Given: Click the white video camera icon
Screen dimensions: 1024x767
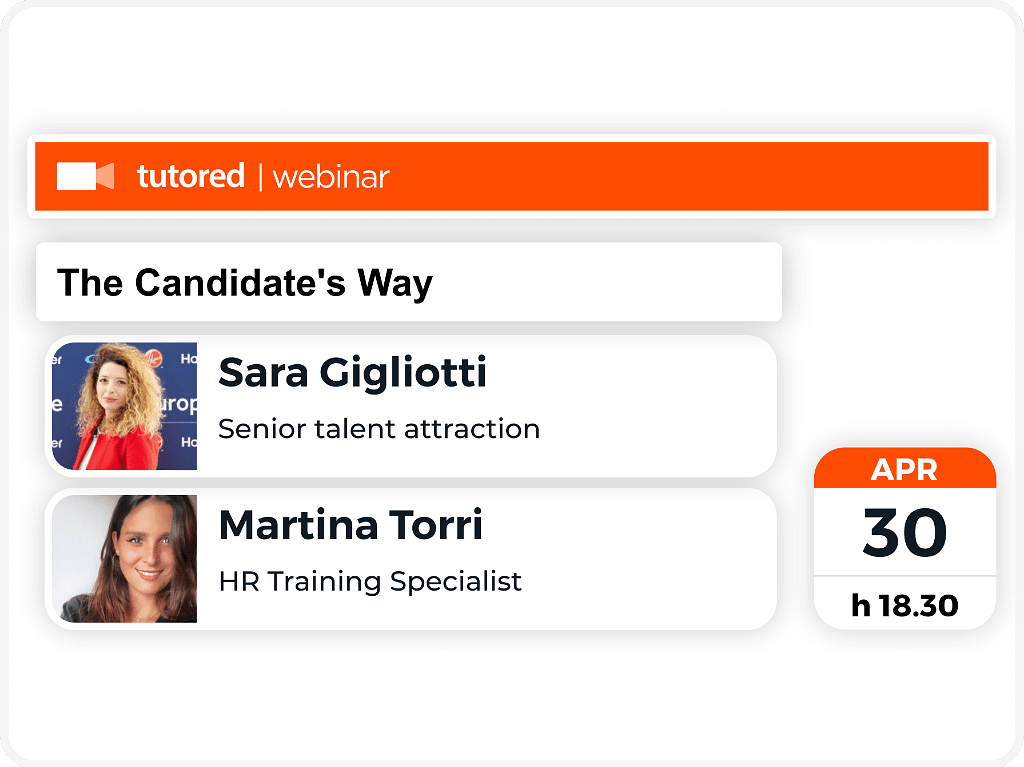Looking at the screenshot, I should (x=86, y=176).
